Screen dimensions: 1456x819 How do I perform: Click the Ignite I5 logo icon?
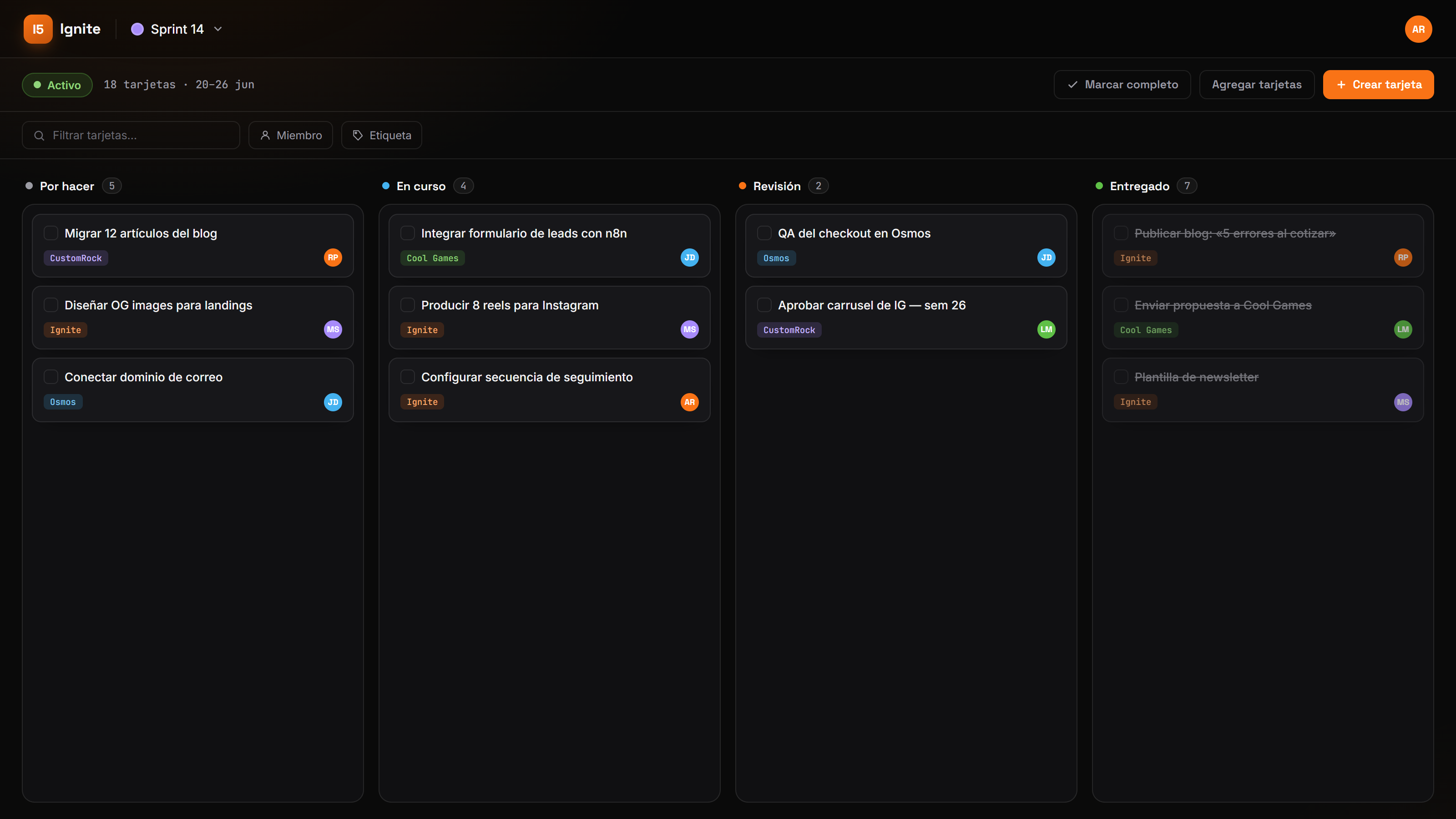pos(38,29)
